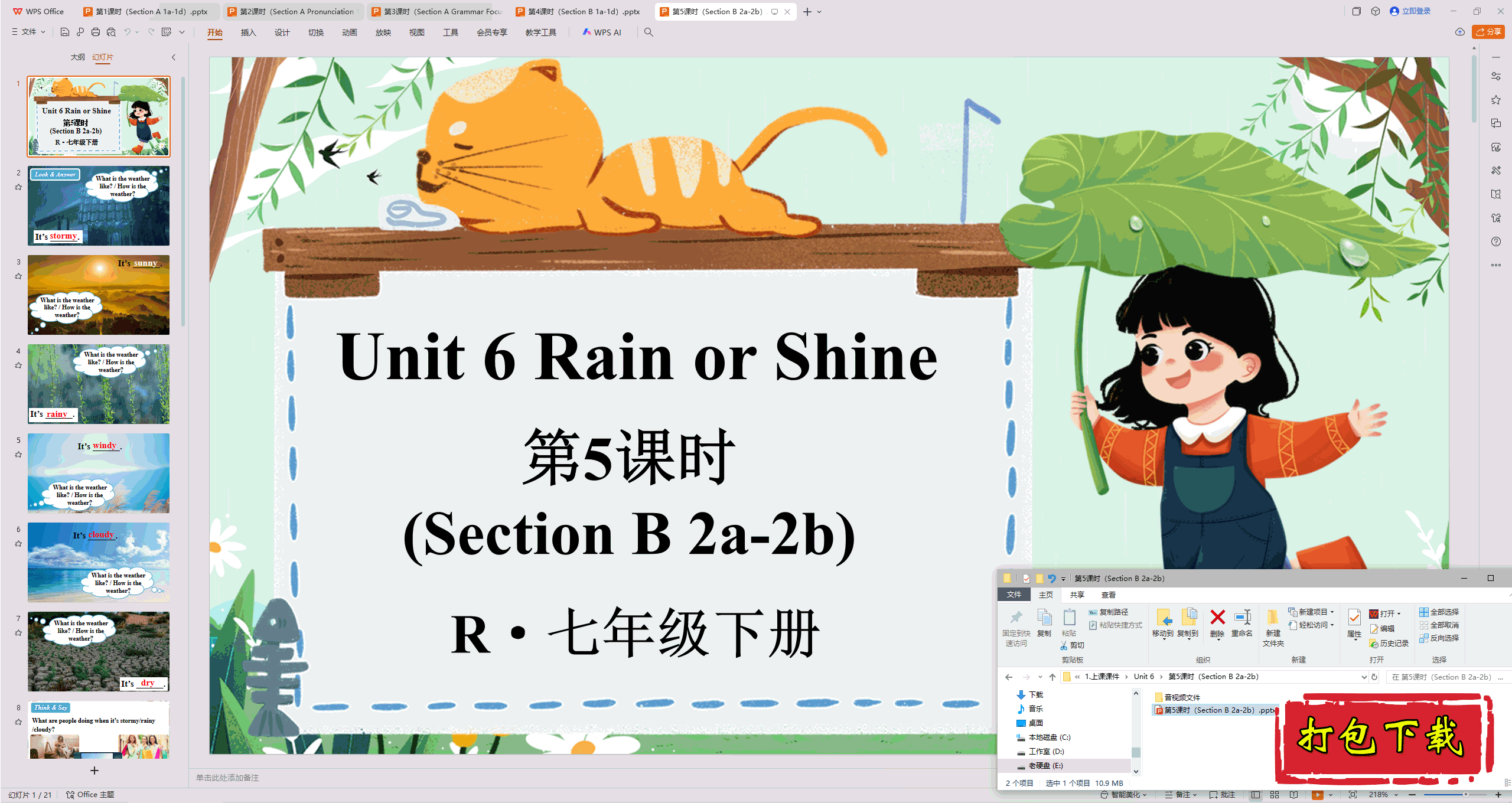Click the Copy icon in Explorer clipboard group

click(1044, 618)
